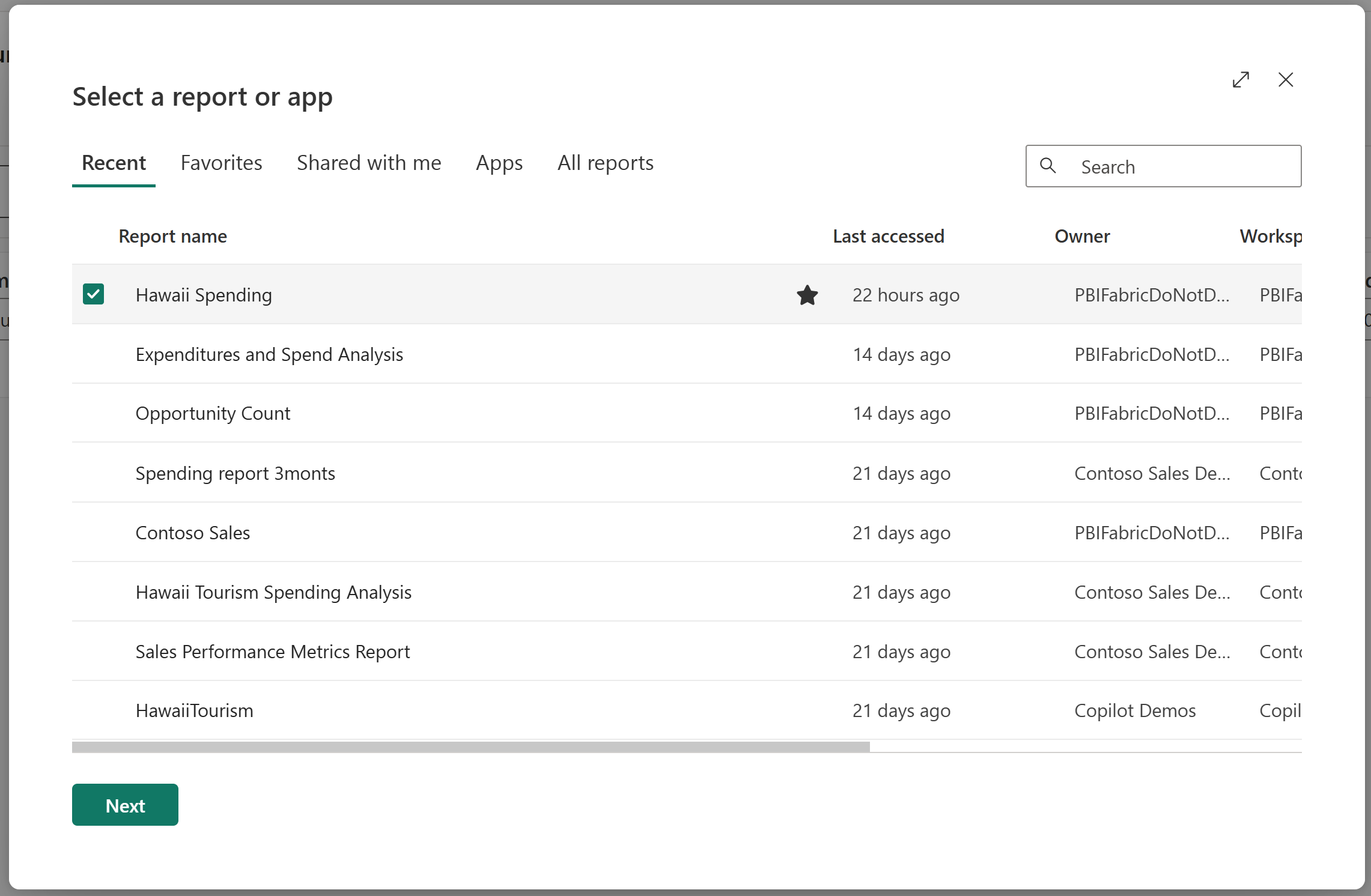Select the Apps tab

[499, 162]
